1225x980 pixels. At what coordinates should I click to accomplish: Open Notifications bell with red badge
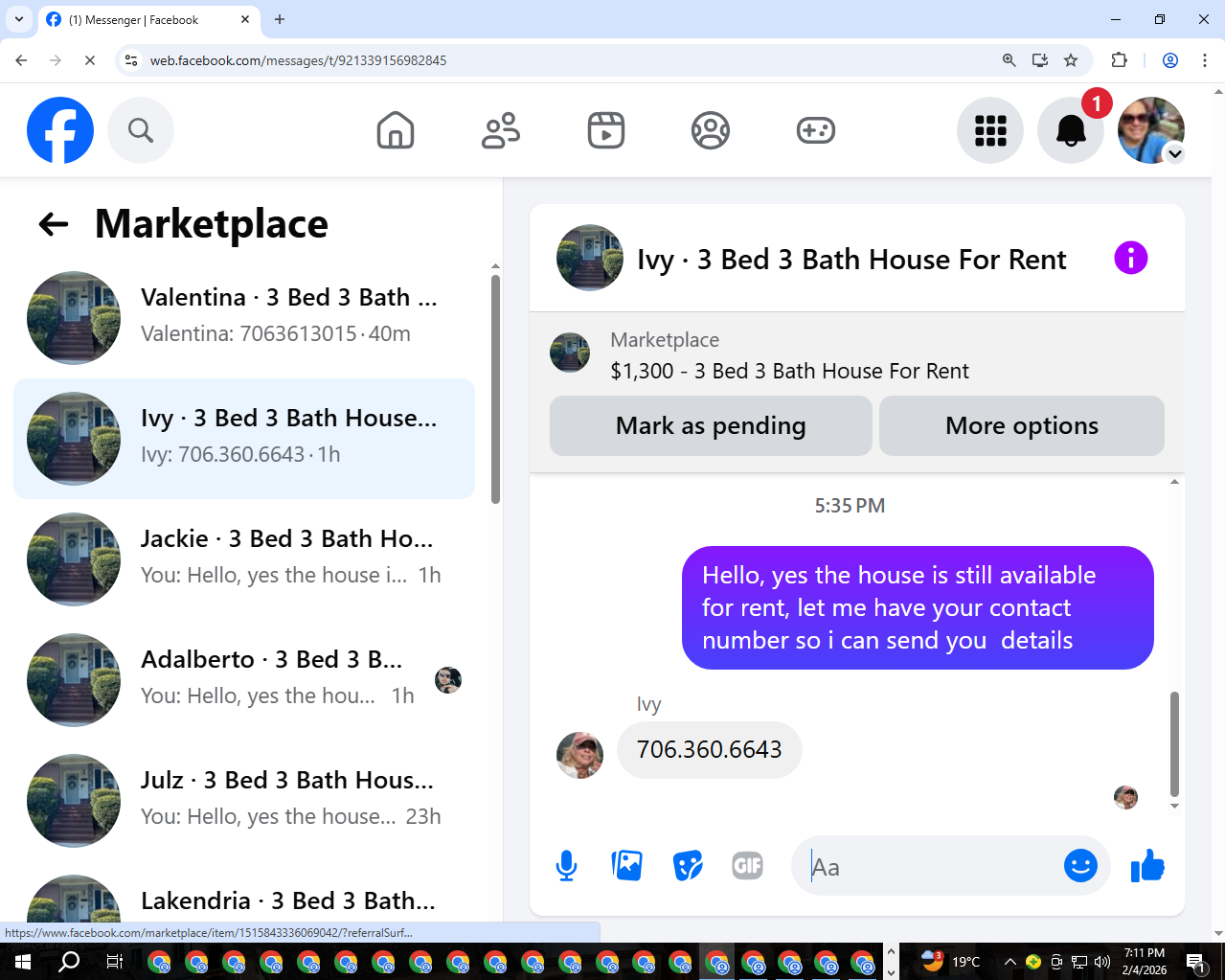coord(1071,130)
